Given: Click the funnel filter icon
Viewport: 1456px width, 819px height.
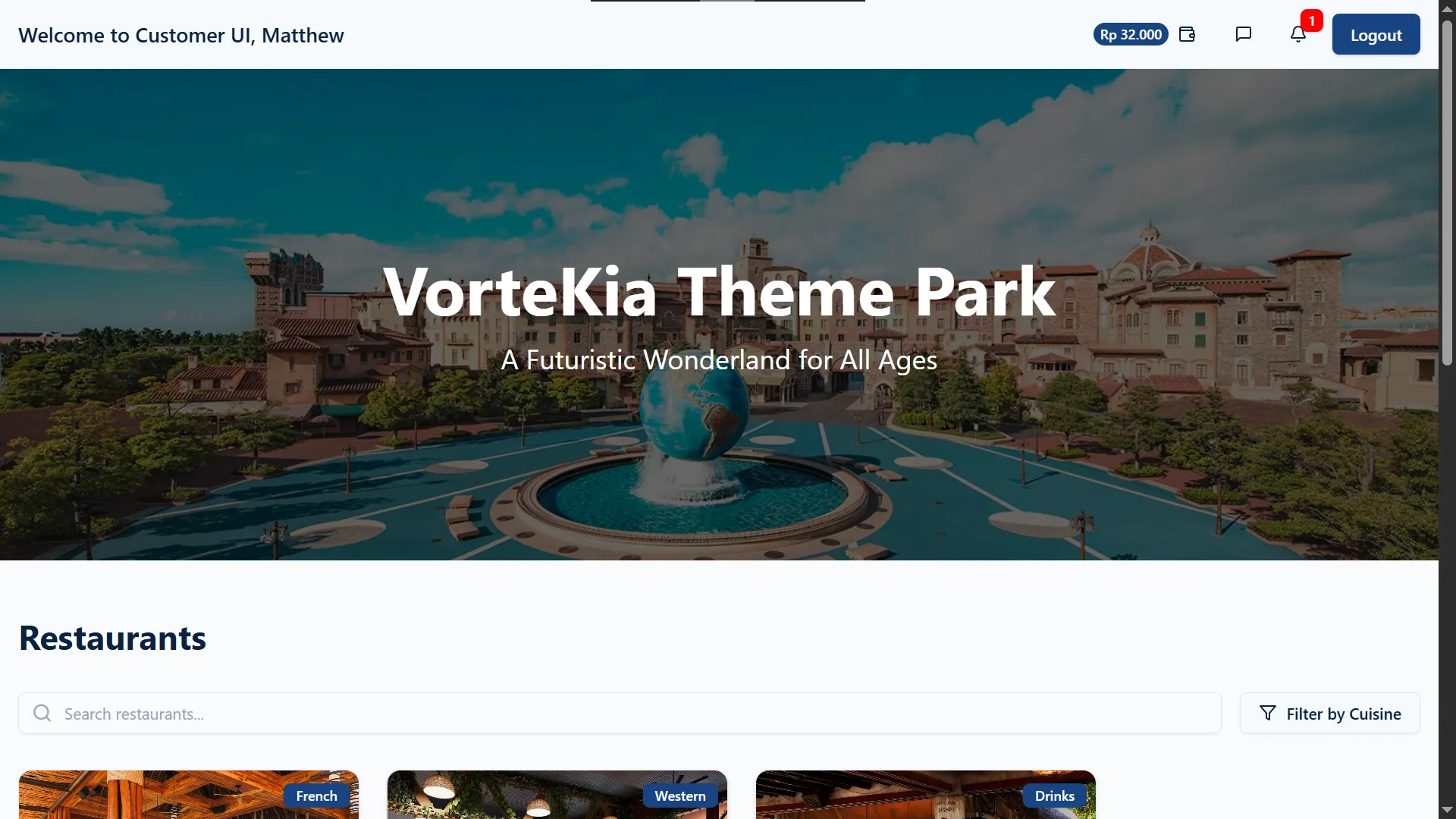Looking at the screenshot, I should [x=1267, y=714].
